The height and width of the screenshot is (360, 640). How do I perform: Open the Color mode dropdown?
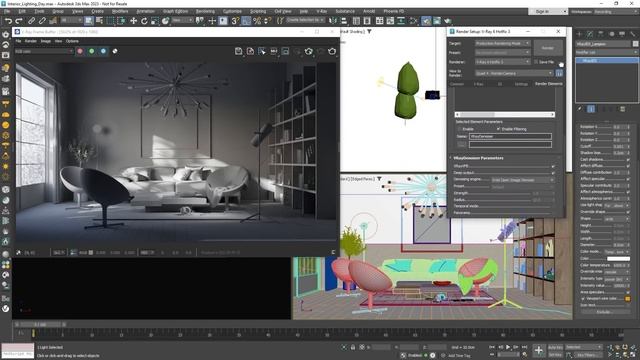pyautogui.click(x=617, y=252)
